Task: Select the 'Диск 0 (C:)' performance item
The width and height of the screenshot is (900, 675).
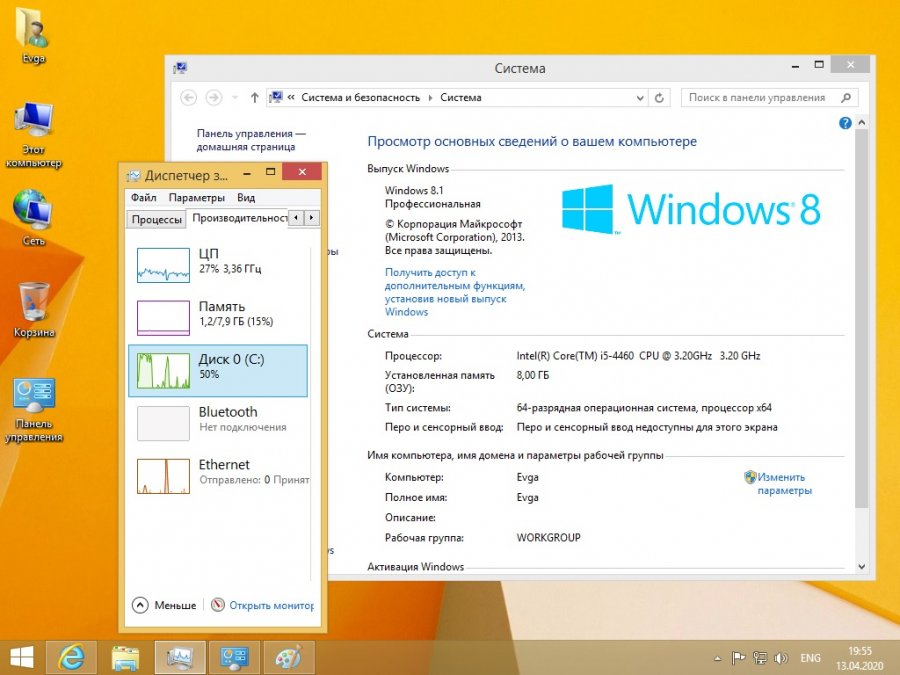Action: [218, 370]
